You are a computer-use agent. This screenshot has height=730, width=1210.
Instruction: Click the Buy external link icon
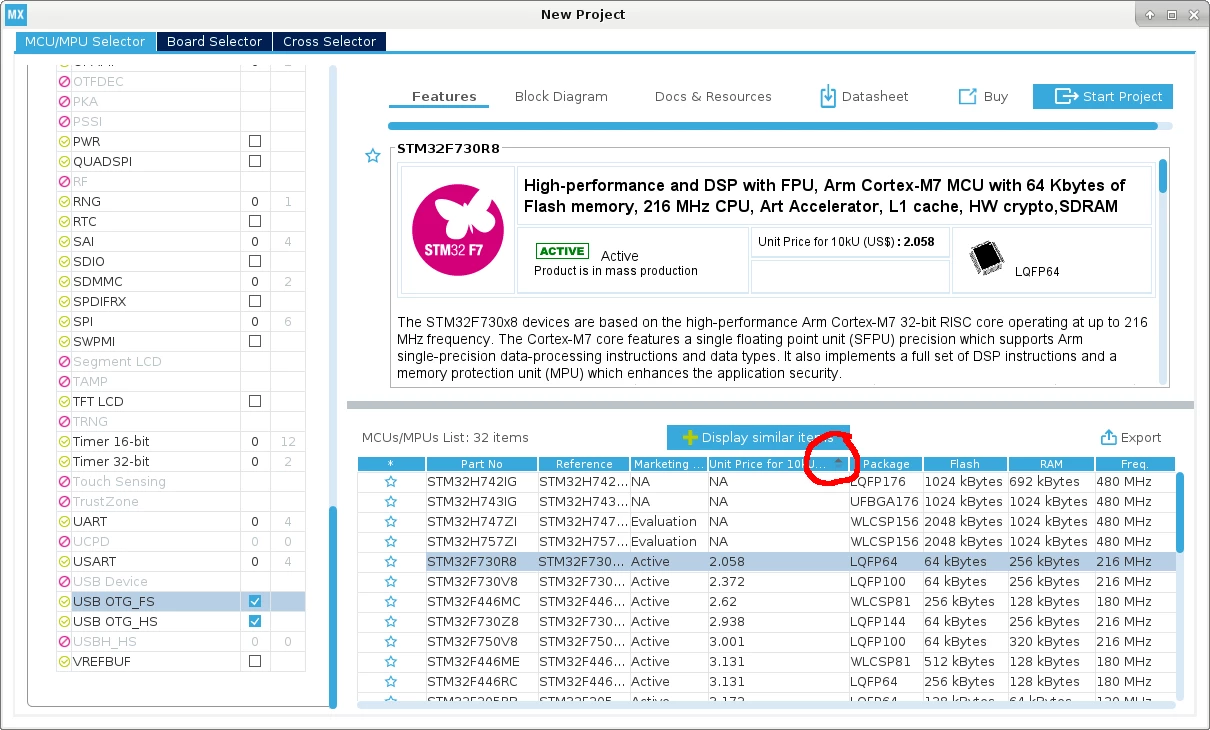[x=967, y=96]
